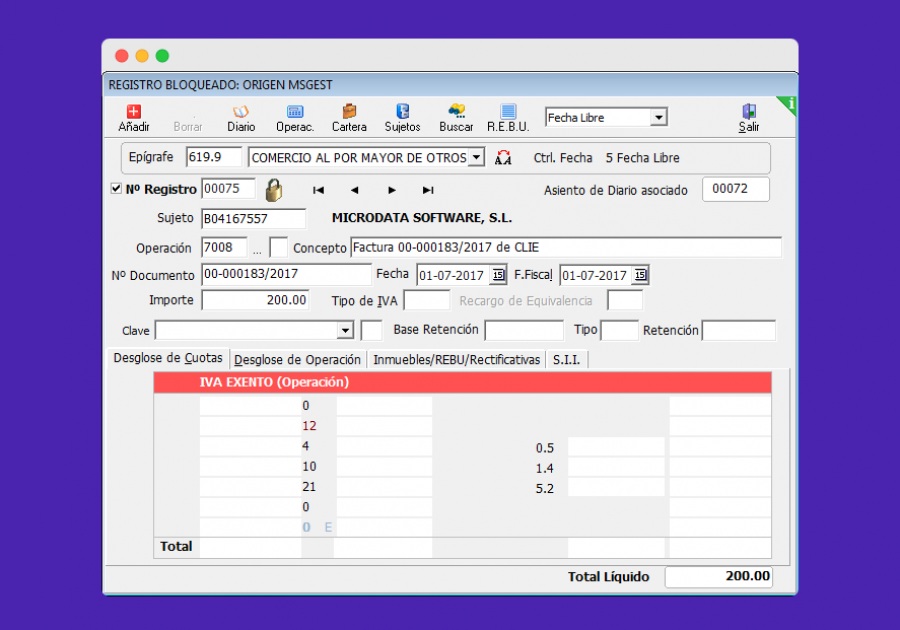Click the IVA EXENTO (Operación) red header
The width and height of the screenshot is (900, 630).
462,382
